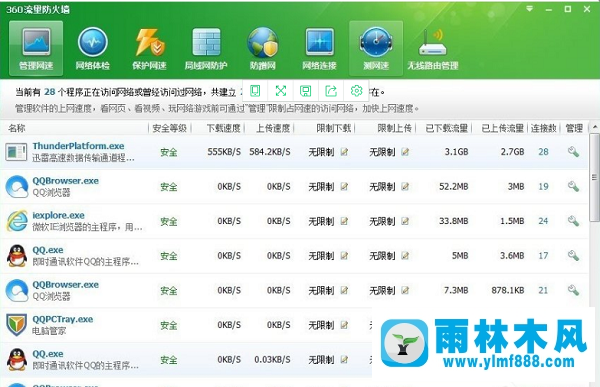Screen dimensions: 600x387
Task: Click the program list scrollbar up arrow
Action: tap(594, 127)
